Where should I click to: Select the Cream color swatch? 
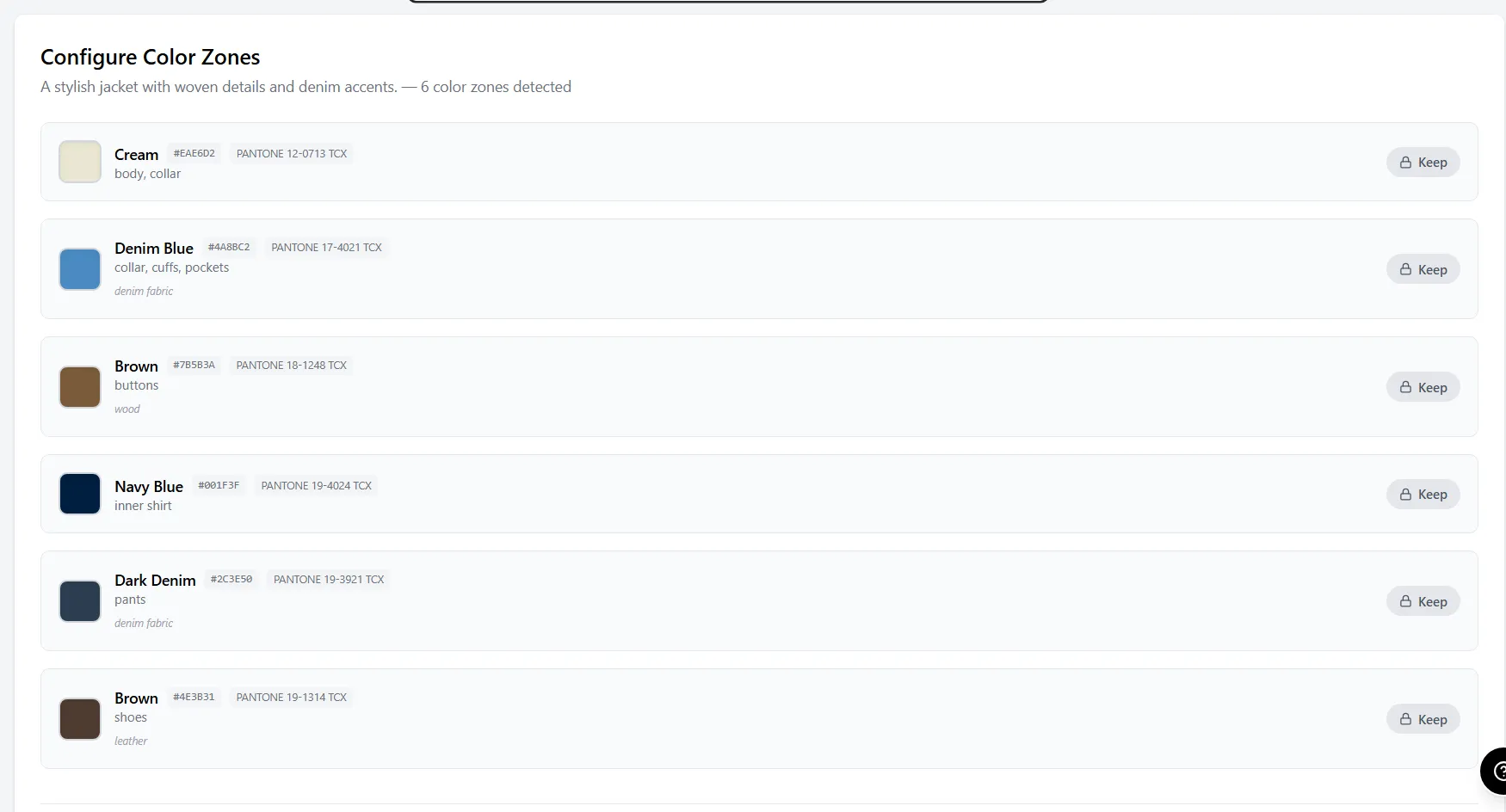[x=80, y=162]
